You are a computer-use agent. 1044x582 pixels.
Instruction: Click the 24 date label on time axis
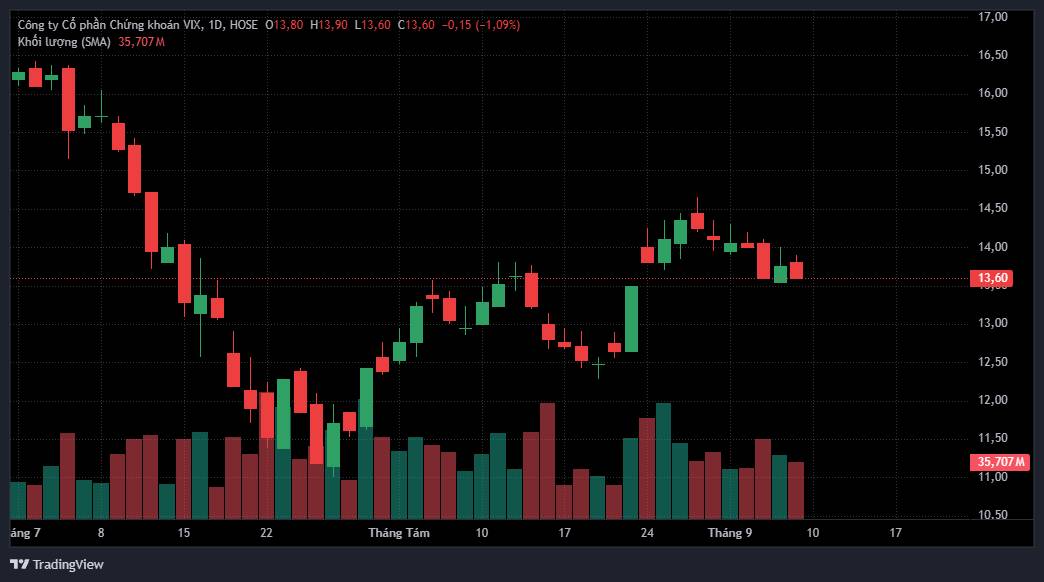647,533
